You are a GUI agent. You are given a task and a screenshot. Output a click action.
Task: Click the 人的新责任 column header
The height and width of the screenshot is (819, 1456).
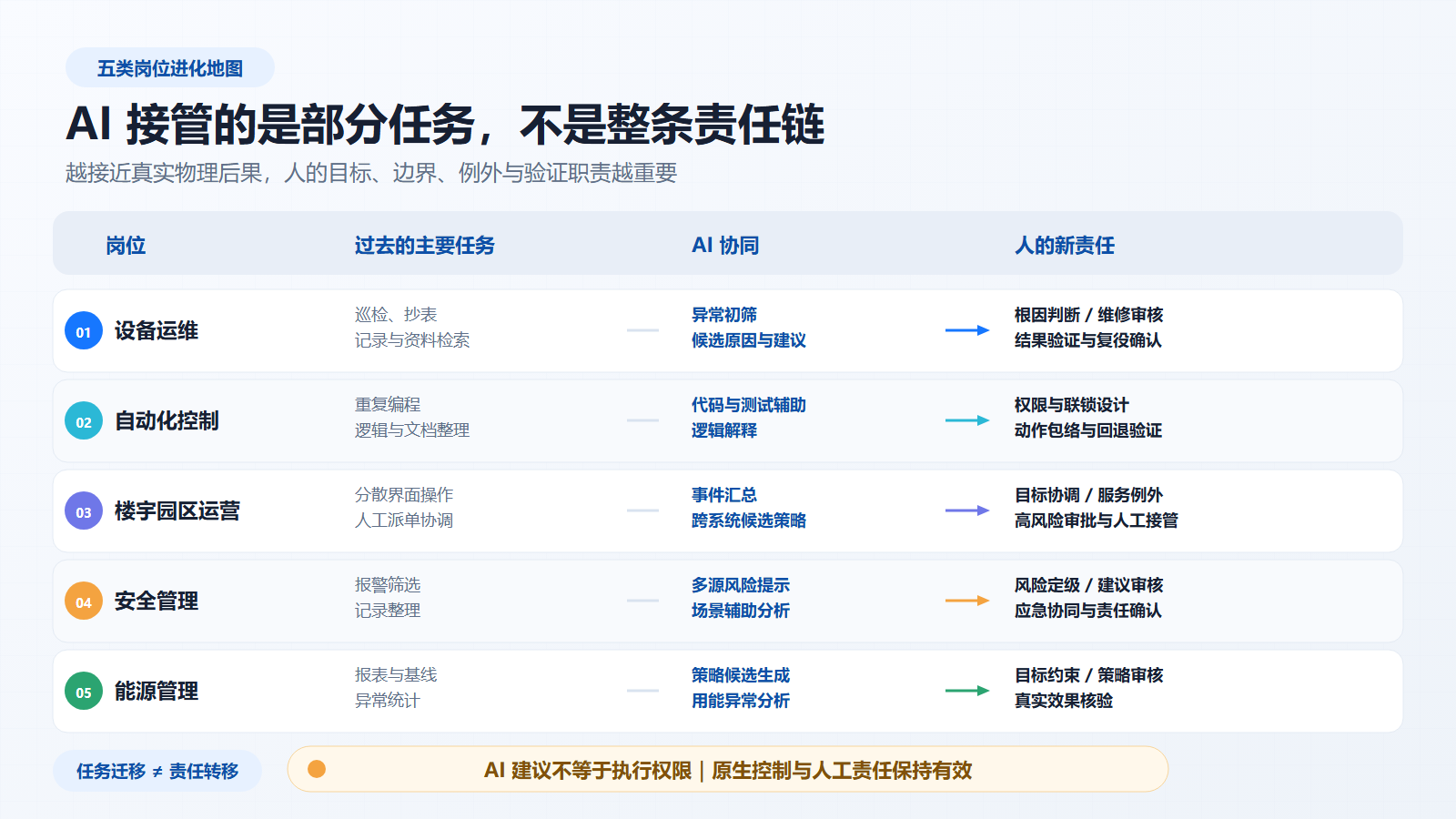(1065, 245)
